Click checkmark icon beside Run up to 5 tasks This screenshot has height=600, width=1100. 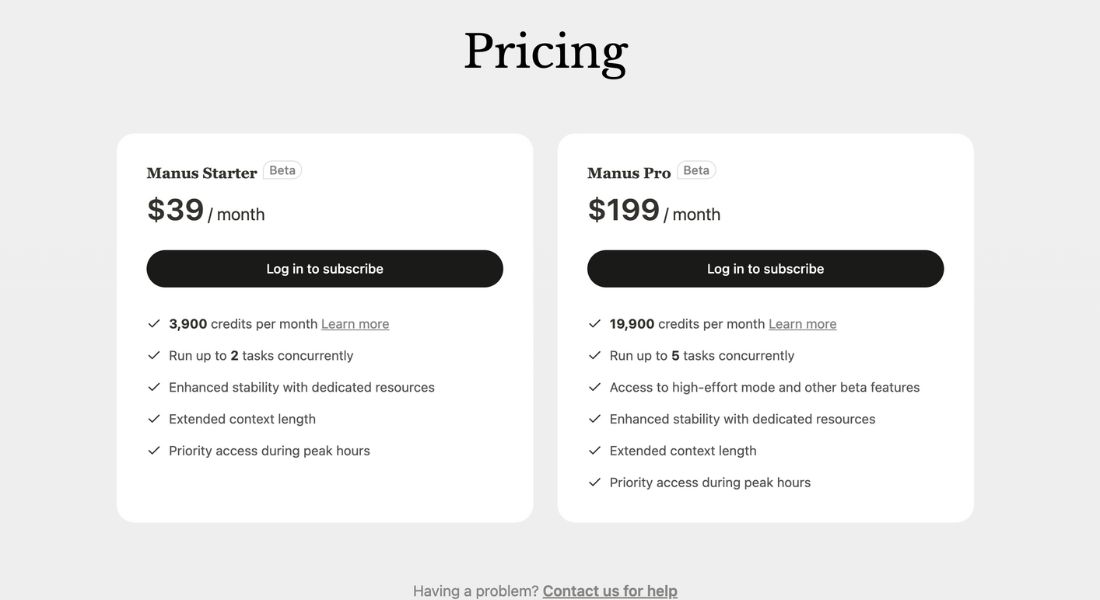(594, 355)
